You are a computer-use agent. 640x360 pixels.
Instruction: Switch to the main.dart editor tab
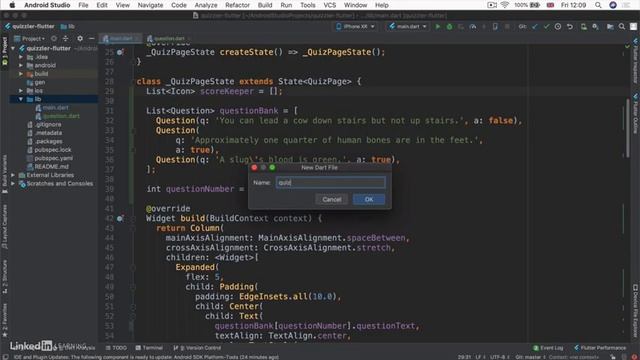point(120,38)
